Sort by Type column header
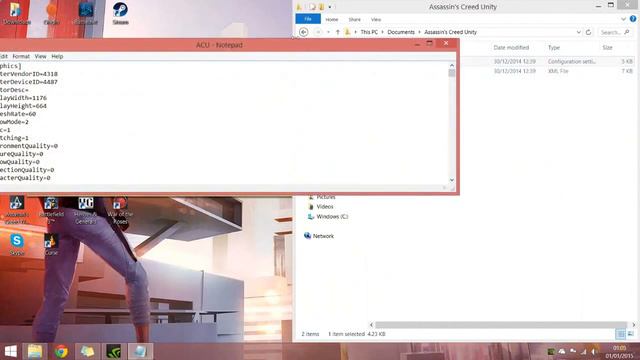This screenshot has width=640, height=360. tap(554, 48)
